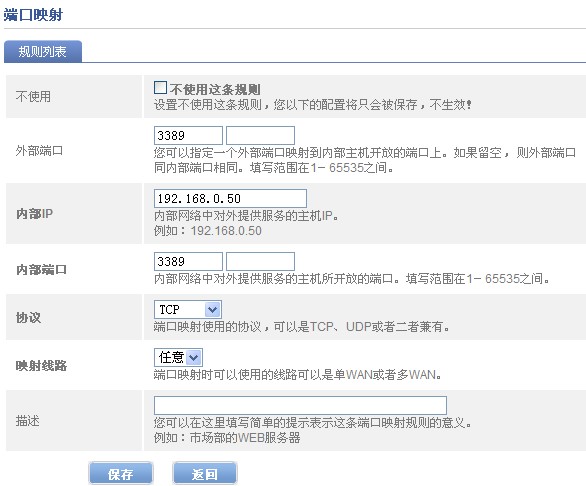
Task: Click the 端口映射 page heading
Action: pyautogui.click(x=33, y=15)
